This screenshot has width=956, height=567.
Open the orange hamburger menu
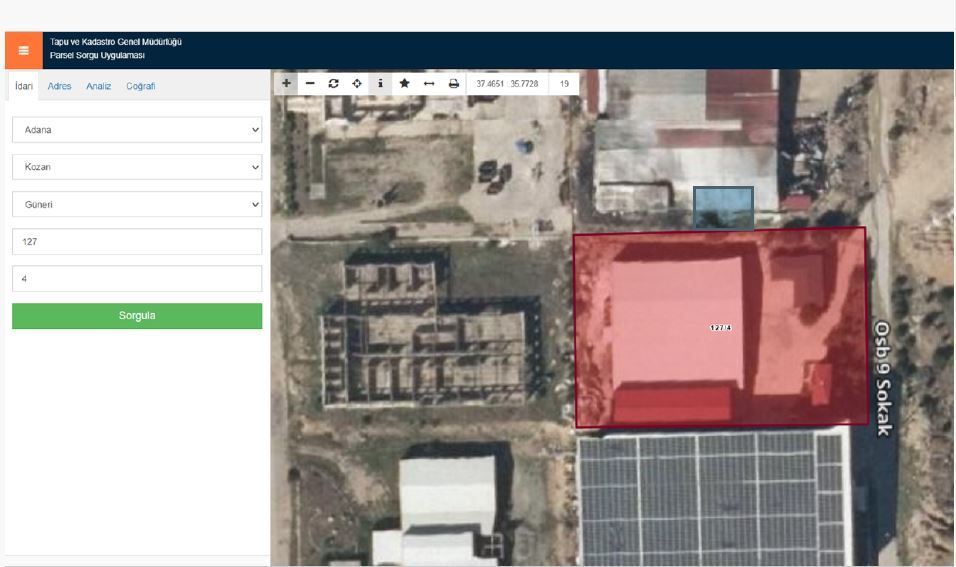23,50
